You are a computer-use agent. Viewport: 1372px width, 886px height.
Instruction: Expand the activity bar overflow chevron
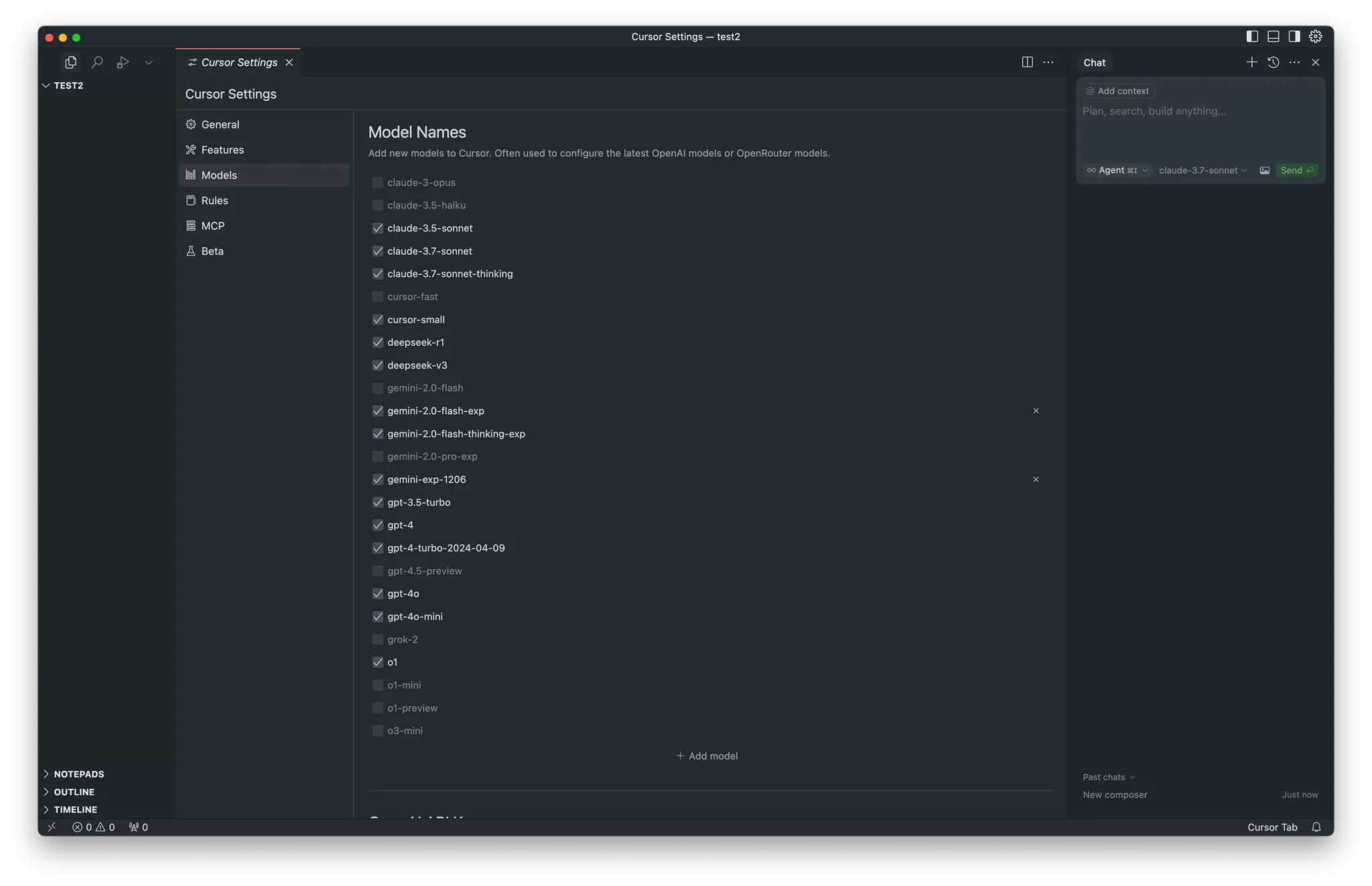(x=149, y=62)
